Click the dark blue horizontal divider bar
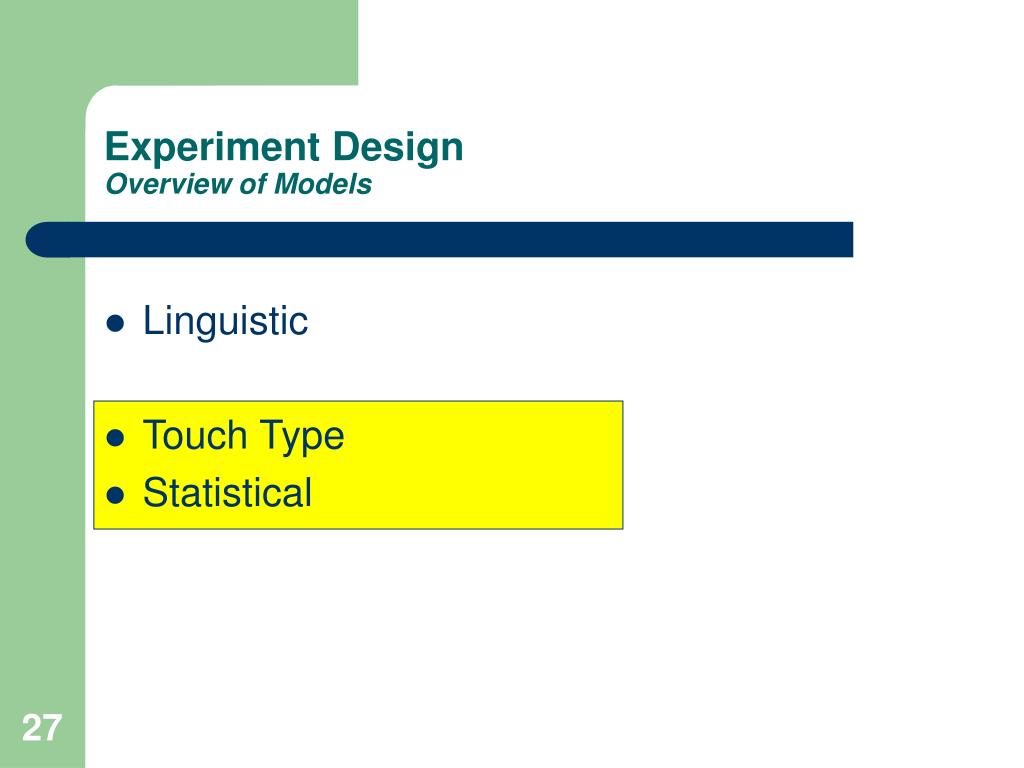The width and height of the screenshot is (1024, 768). [439, 239]
